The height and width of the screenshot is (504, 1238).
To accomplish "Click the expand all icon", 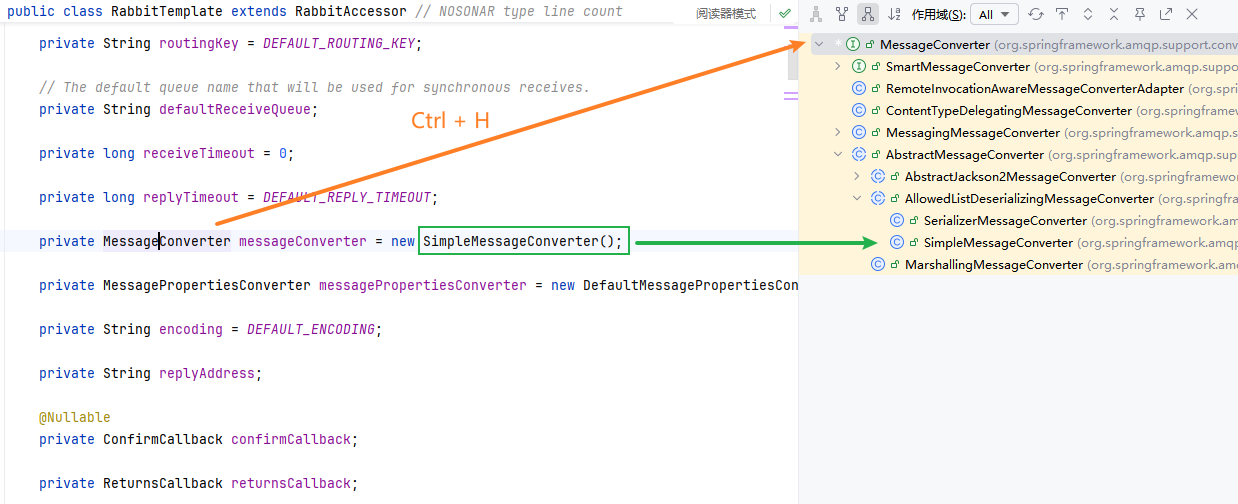I will click(1088, 14).
